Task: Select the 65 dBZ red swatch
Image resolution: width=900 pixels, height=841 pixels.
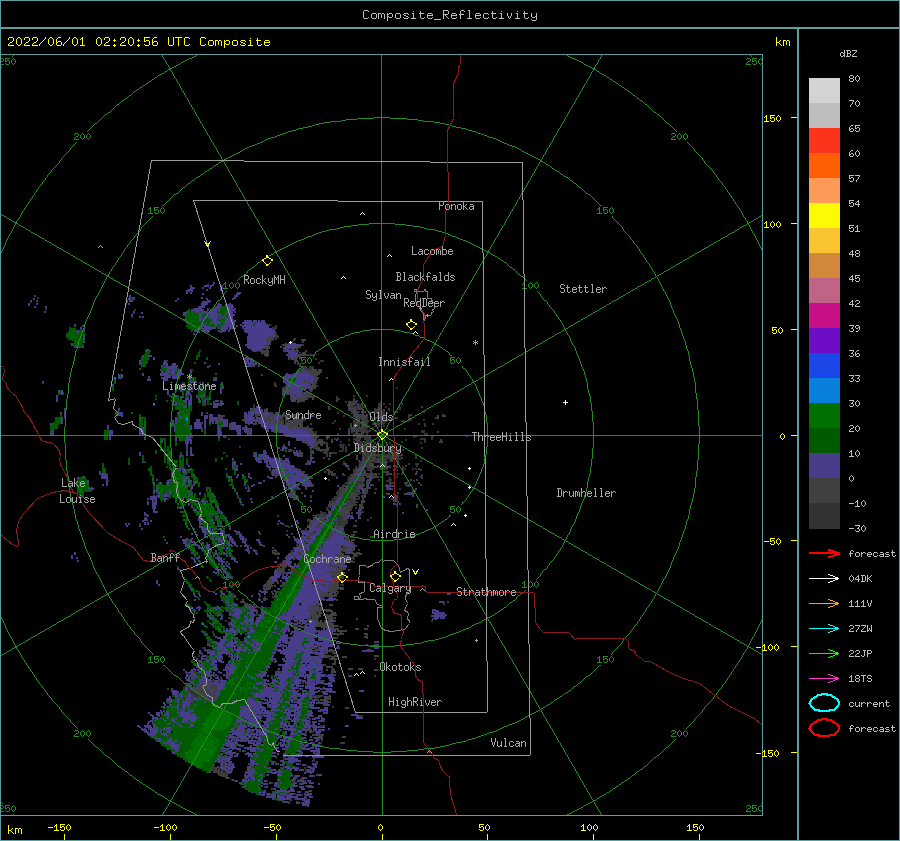Action: (x=824, y=141)
